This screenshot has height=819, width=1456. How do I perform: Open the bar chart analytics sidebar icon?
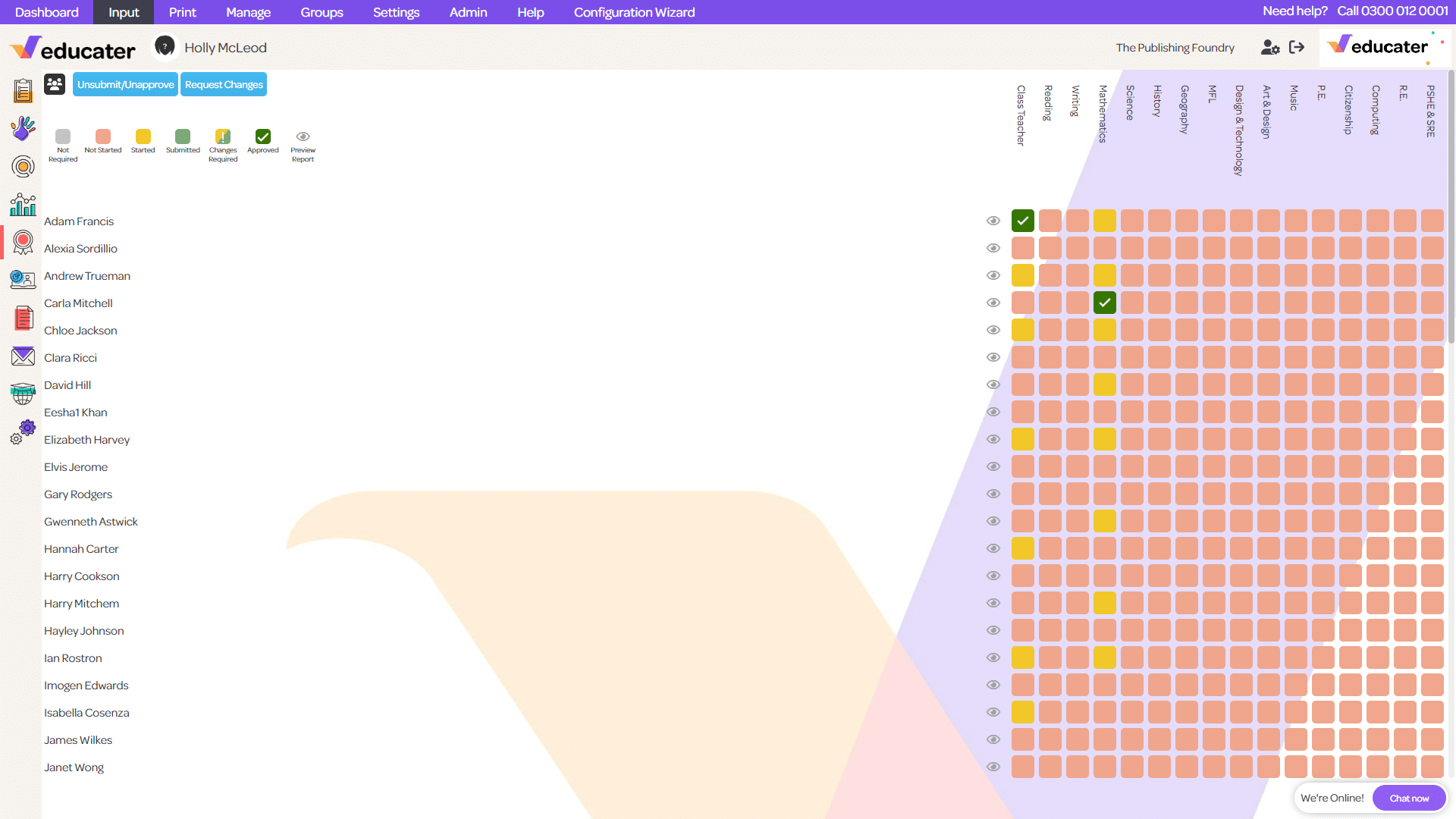(23, 204)
